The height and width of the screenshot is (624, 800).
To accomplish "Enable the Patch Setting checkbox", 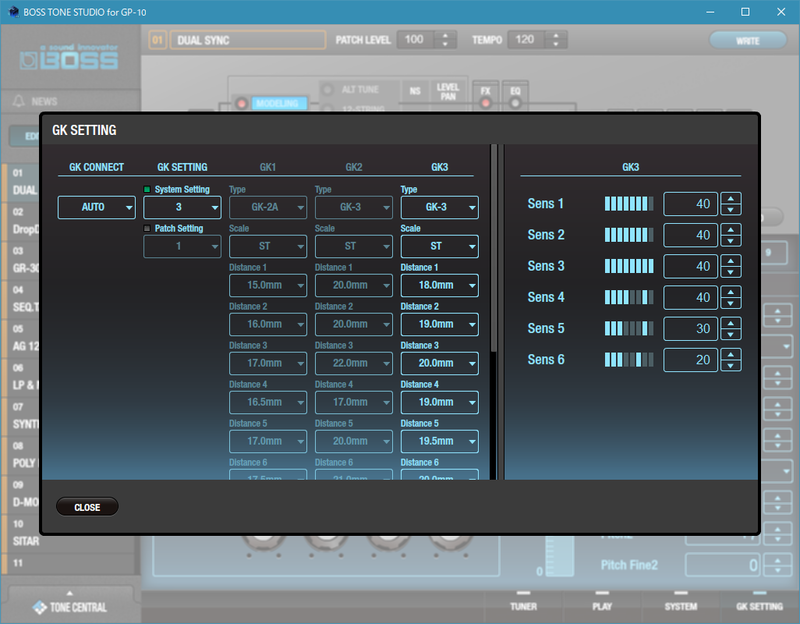I will [147, 229].
